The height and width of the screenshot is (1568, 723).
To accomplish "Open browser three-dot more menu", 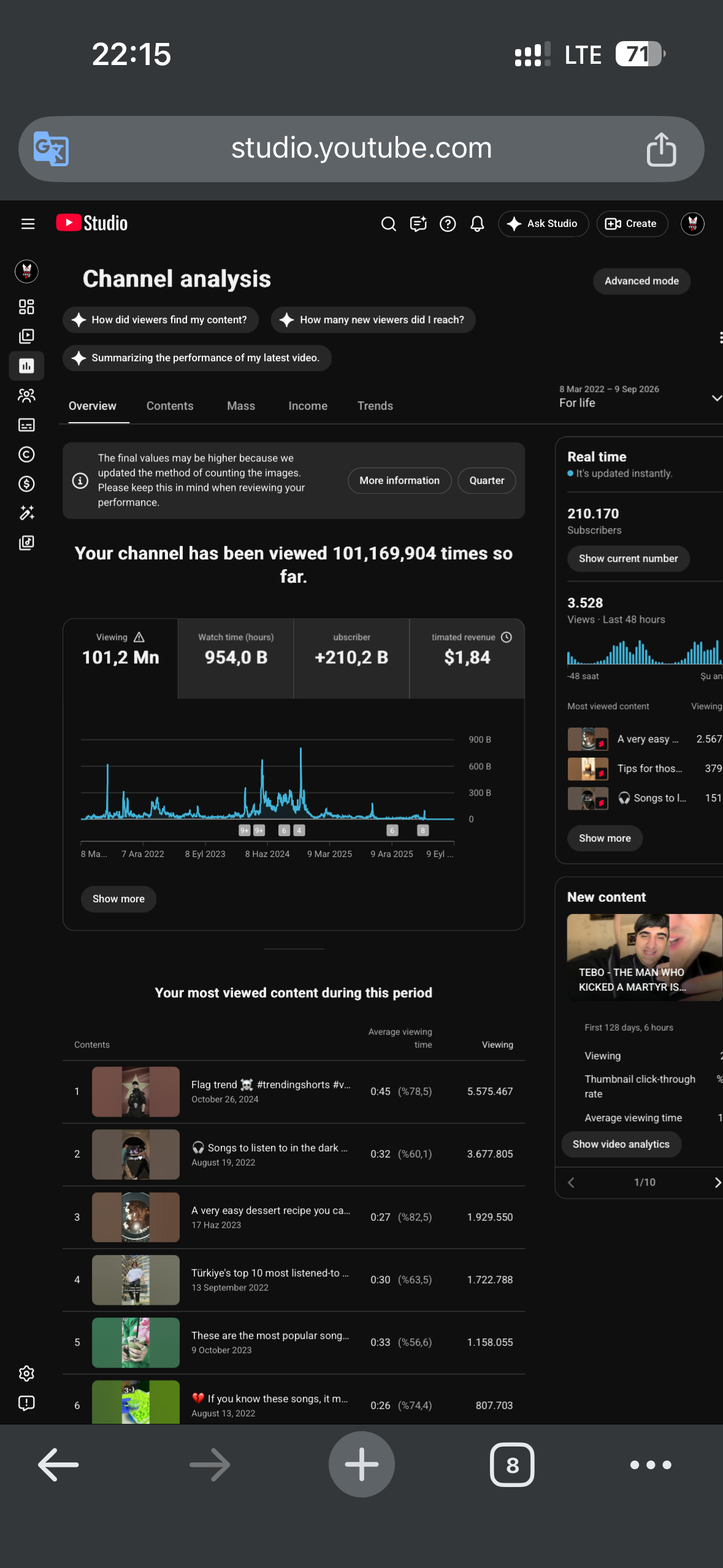I will tap(651, 1465).
